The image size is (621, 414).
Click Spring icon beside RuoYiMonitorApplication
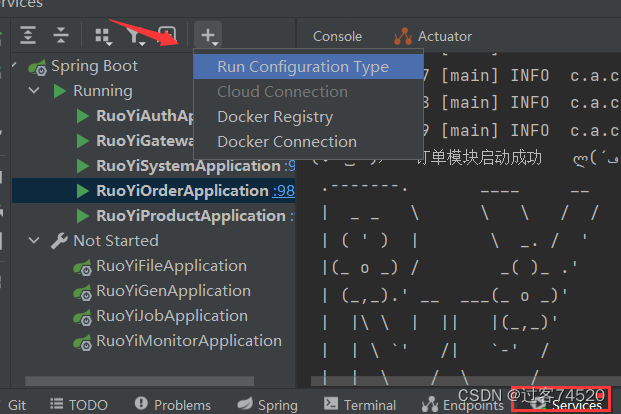pyautogui.click(x=83, y=342)
